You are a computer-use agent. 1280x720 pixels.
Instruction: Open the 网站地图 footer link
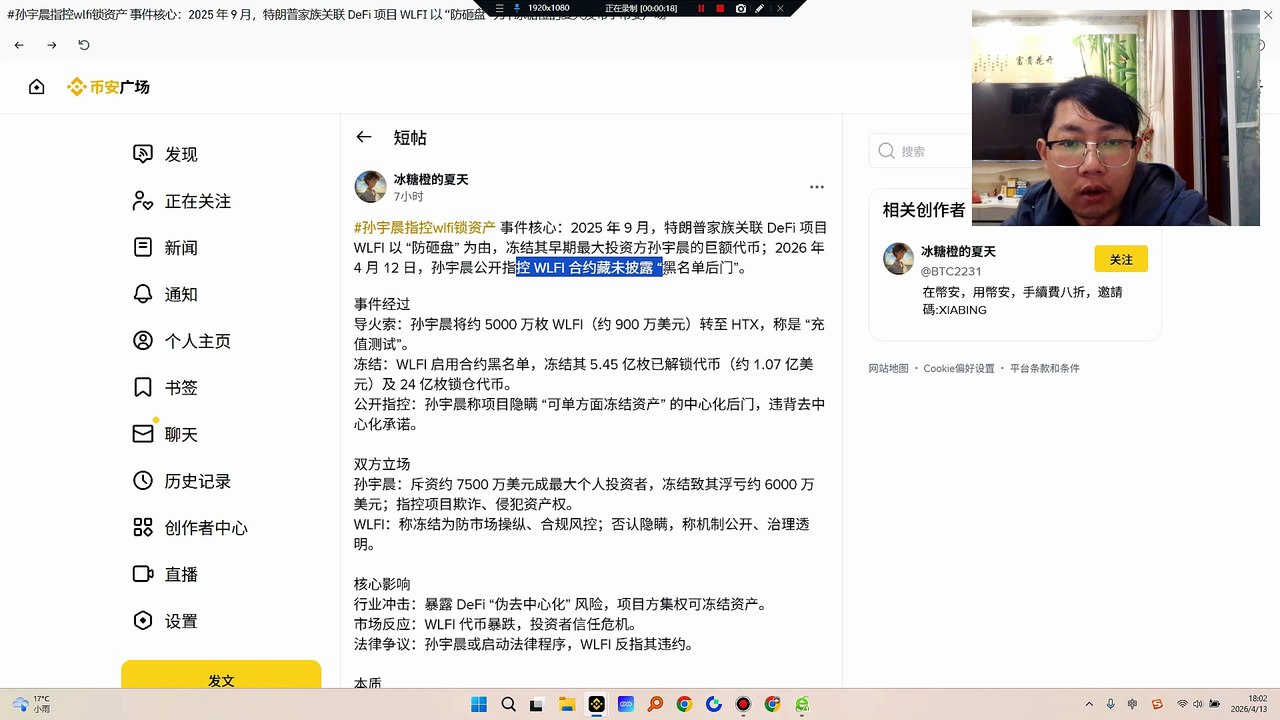click(888, 368)
